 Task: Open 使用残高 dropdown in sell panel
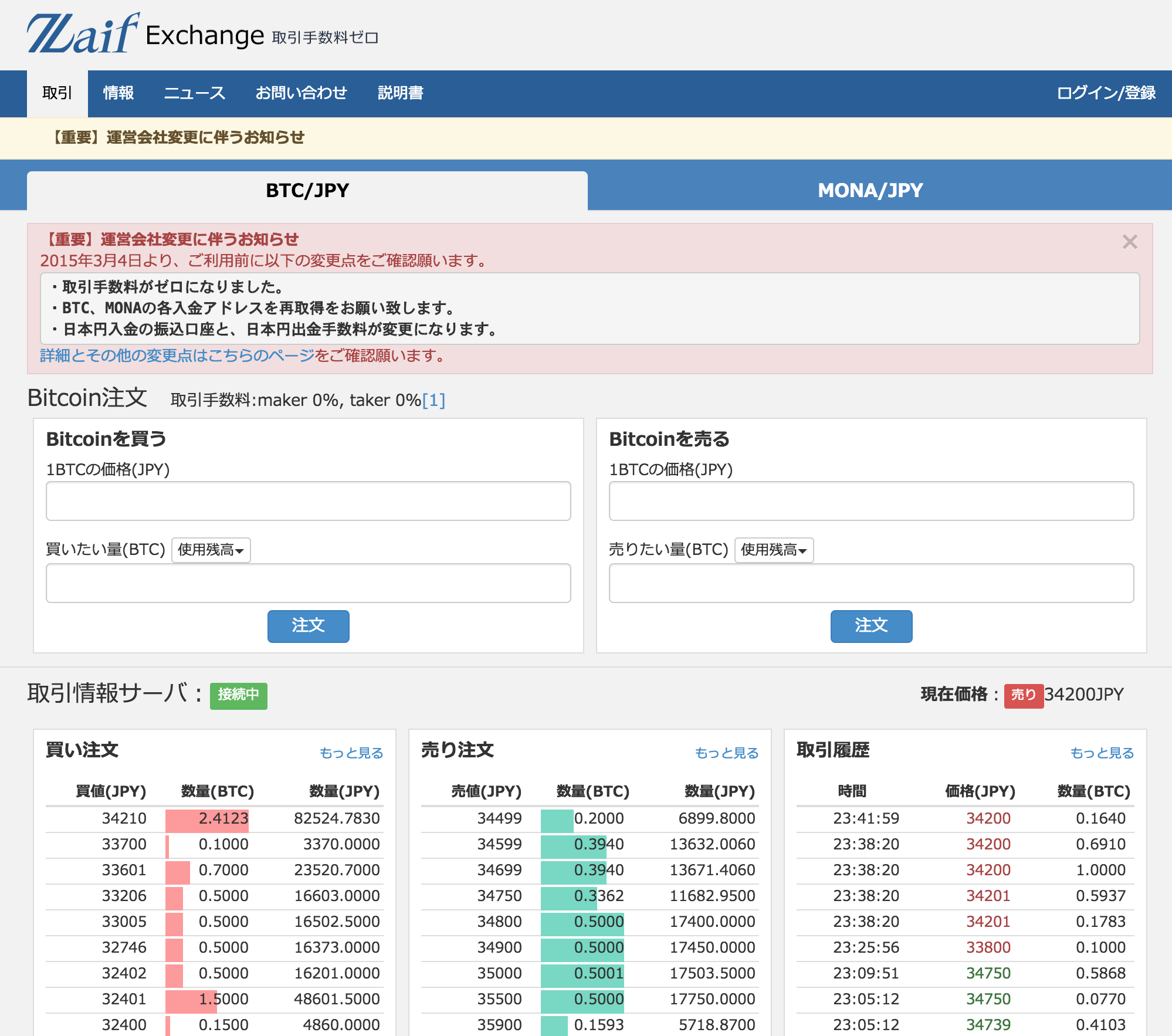click(774, 550)
